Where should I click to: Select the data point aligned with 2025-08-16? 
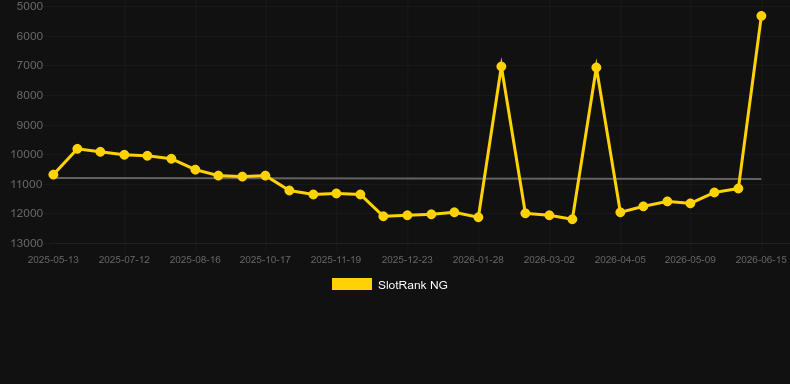point(195,170)
